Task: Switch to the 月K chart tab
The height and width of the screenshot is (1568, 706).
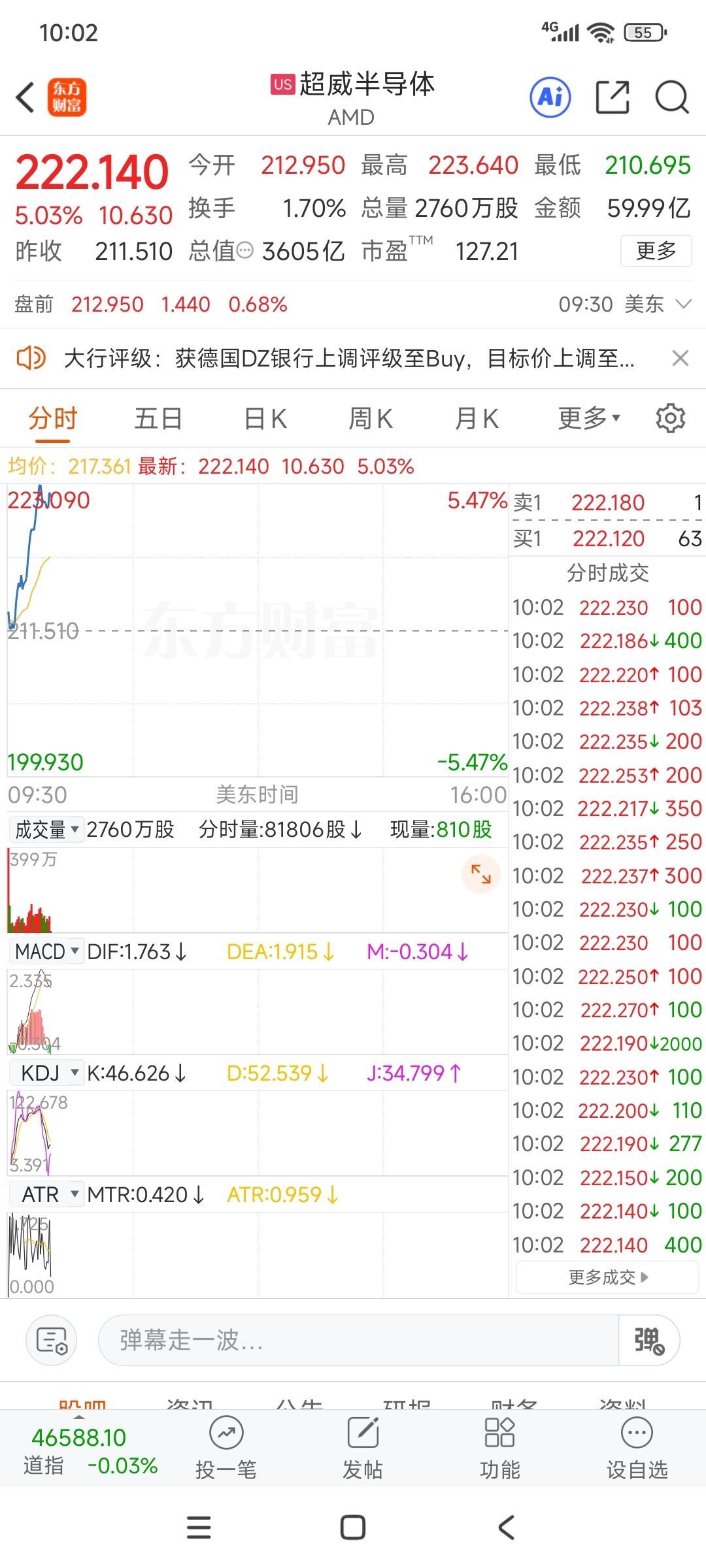Action: pos(477,418)
